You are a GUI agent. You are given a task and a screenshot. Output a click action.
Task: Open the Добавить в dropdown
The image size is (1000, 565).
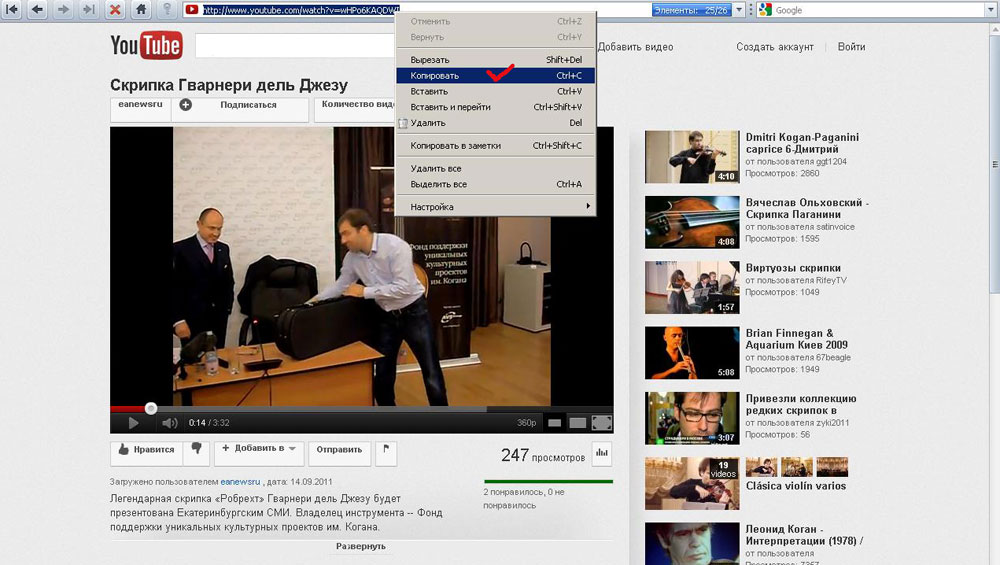tap(258, 450)
